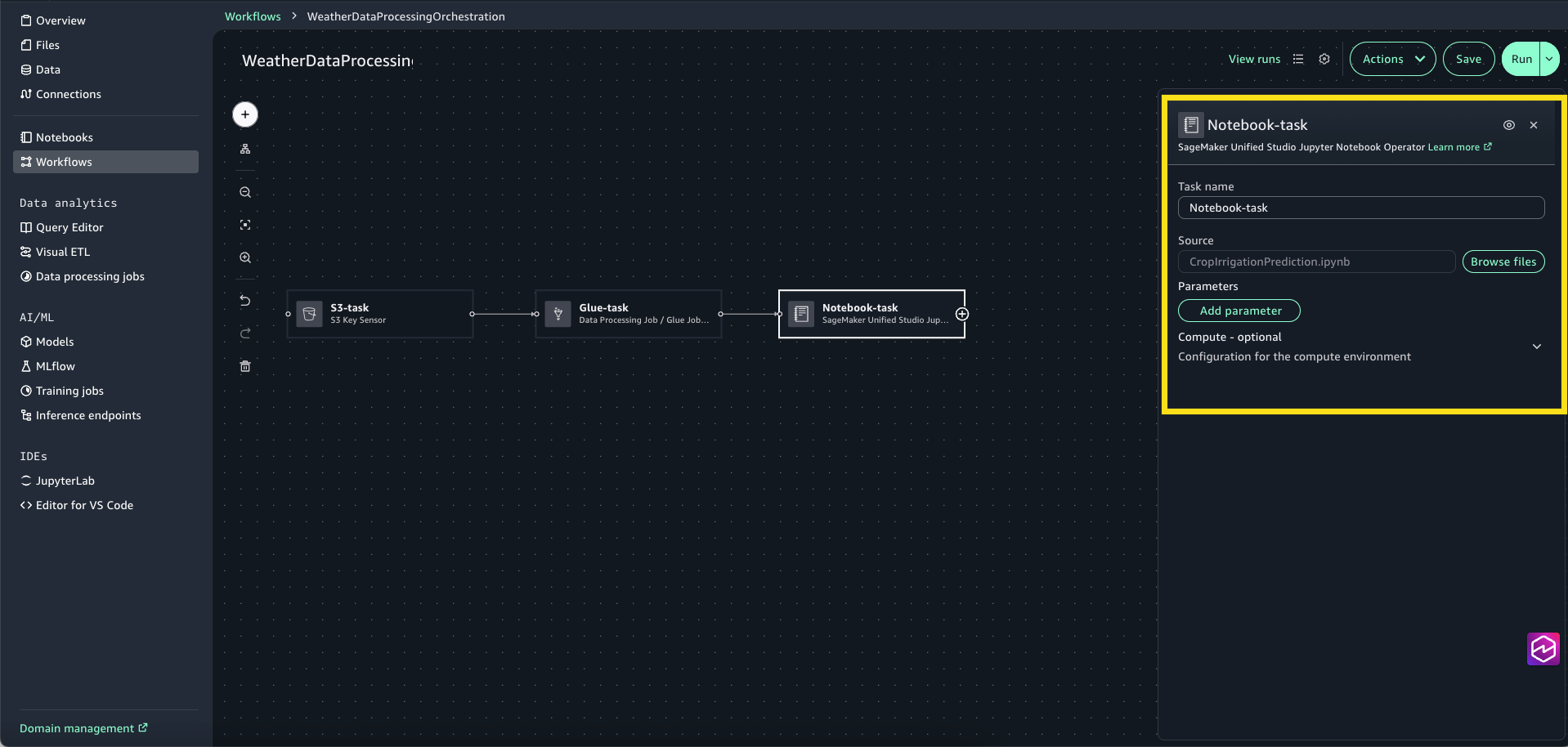1568x747 pixels.
Task: Open Notebooks in the sidebar
Action: click(x=65, y=137)
